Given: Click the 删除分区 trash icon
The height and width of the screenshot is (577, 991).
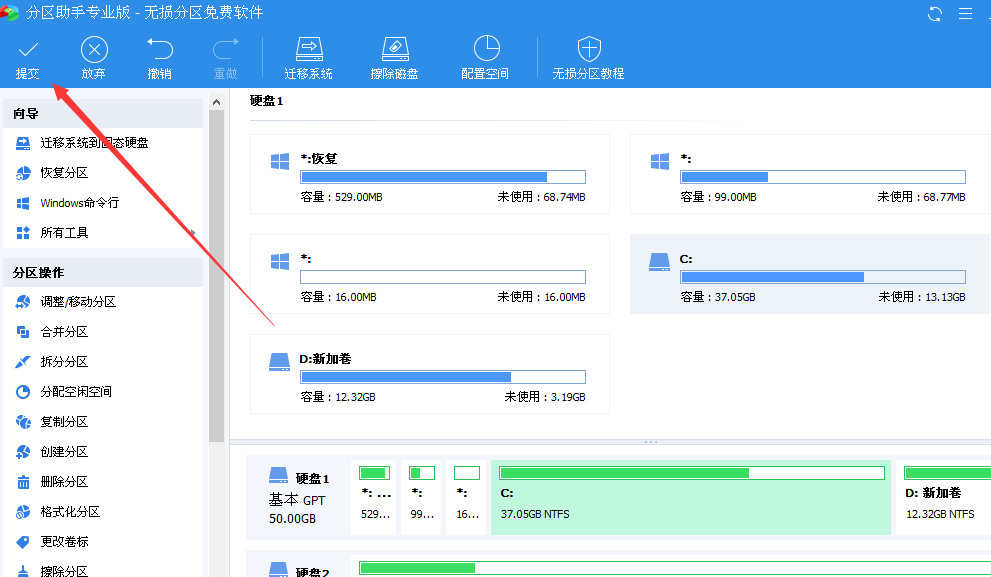Looking at the screenshot, I should (23, 482).
